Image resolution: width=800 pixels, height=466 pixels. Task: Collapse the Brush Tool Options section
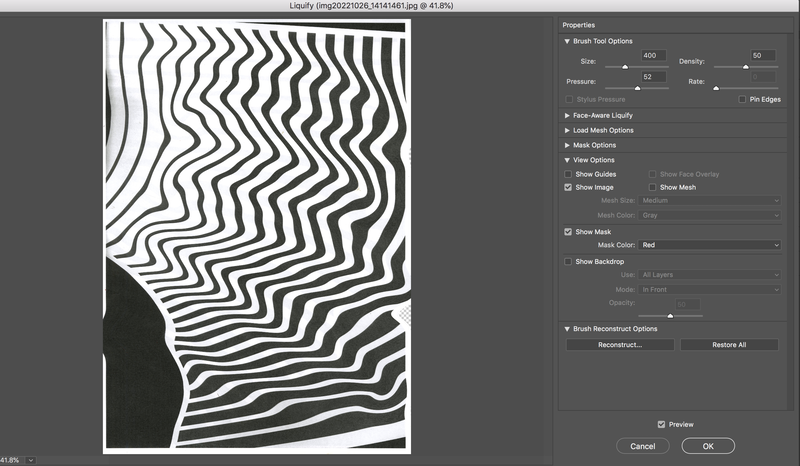coord(567,41)
